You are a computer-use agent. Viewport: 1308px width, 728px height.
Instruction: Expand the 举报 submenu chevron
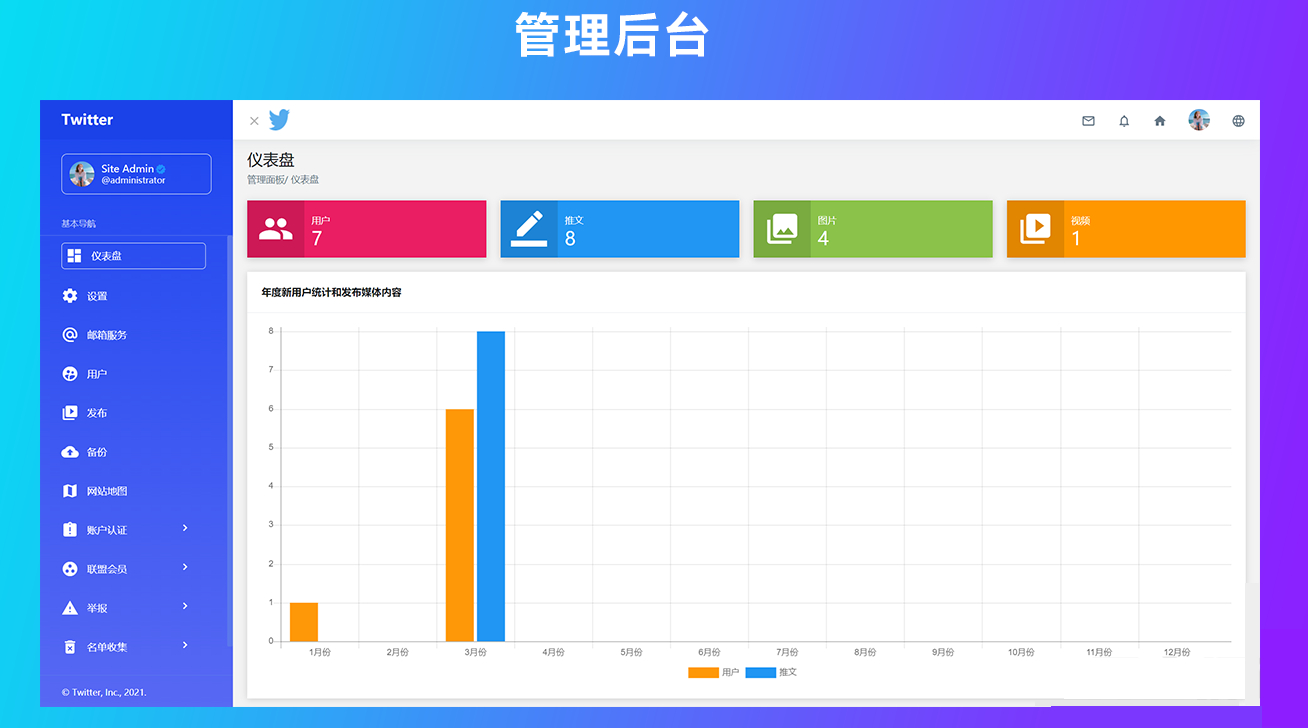click(185, 606)
